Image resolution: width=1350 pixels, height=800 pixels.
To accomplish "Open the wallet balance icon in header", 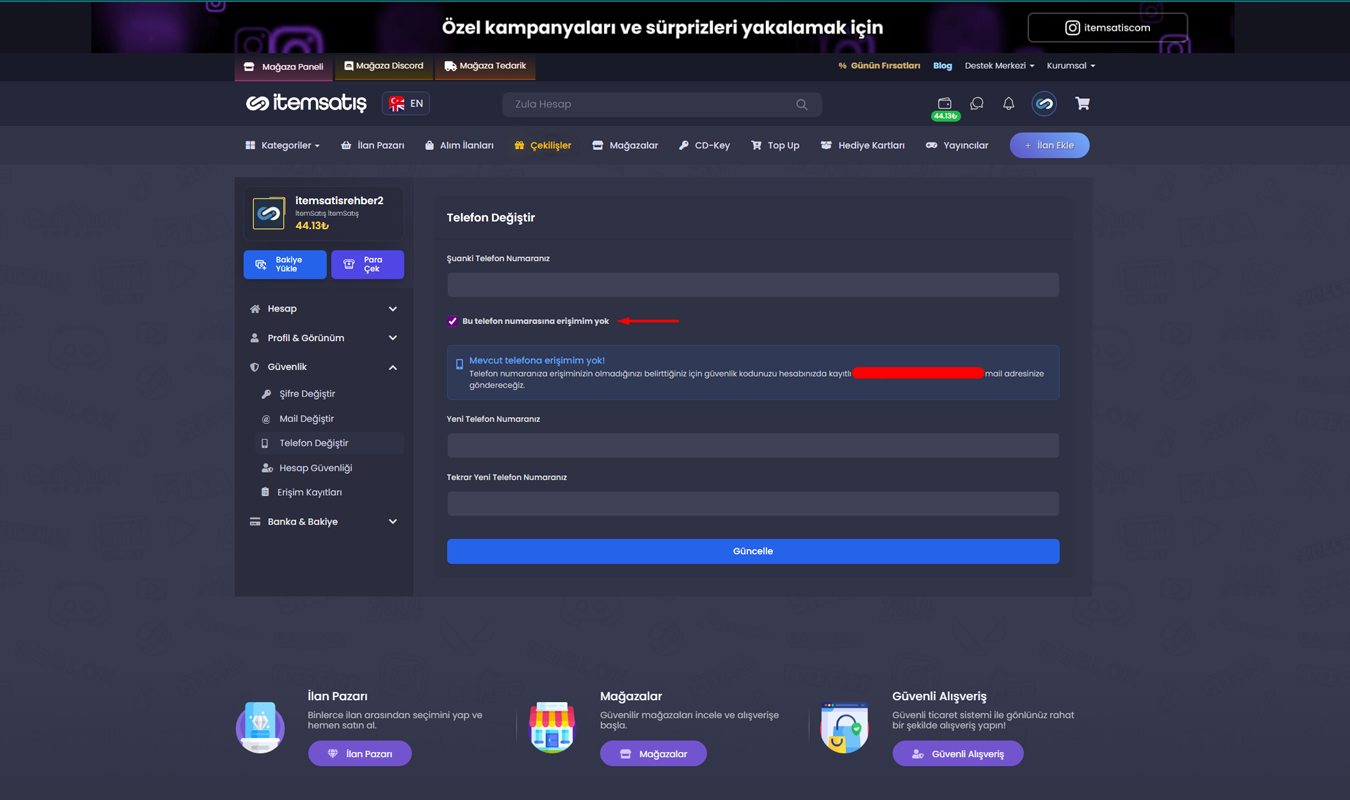I will click(x=944, y=103).
